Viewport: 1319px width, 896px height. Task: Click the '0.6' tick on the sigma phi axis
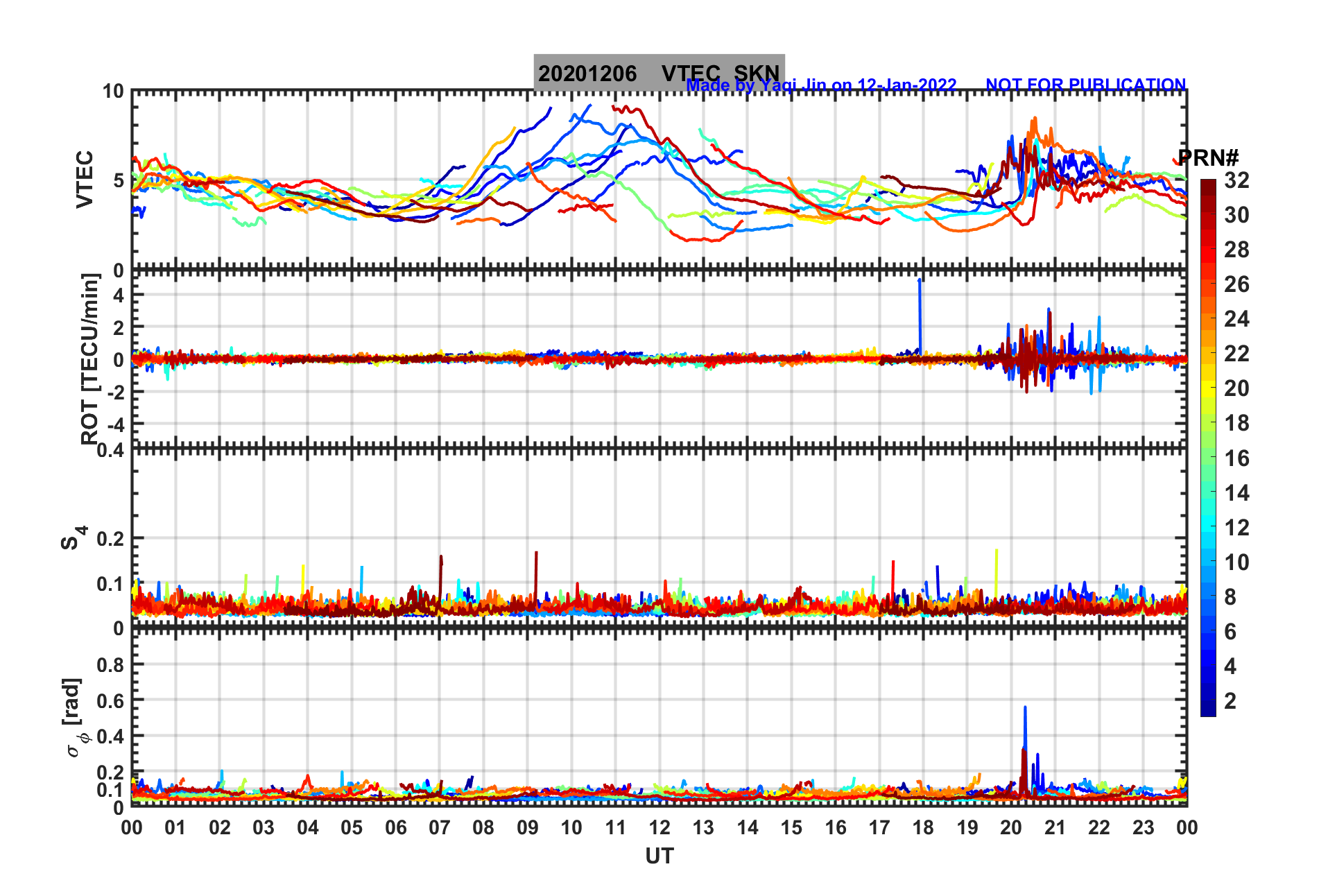110,701
